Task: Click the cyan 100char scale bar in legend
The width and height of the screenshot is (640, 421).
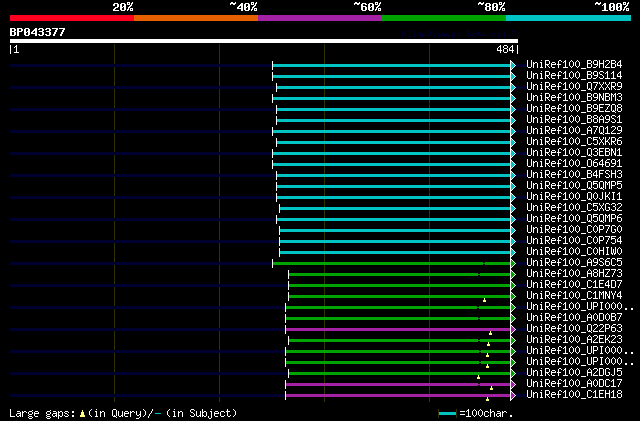Action: coord(447,414)
